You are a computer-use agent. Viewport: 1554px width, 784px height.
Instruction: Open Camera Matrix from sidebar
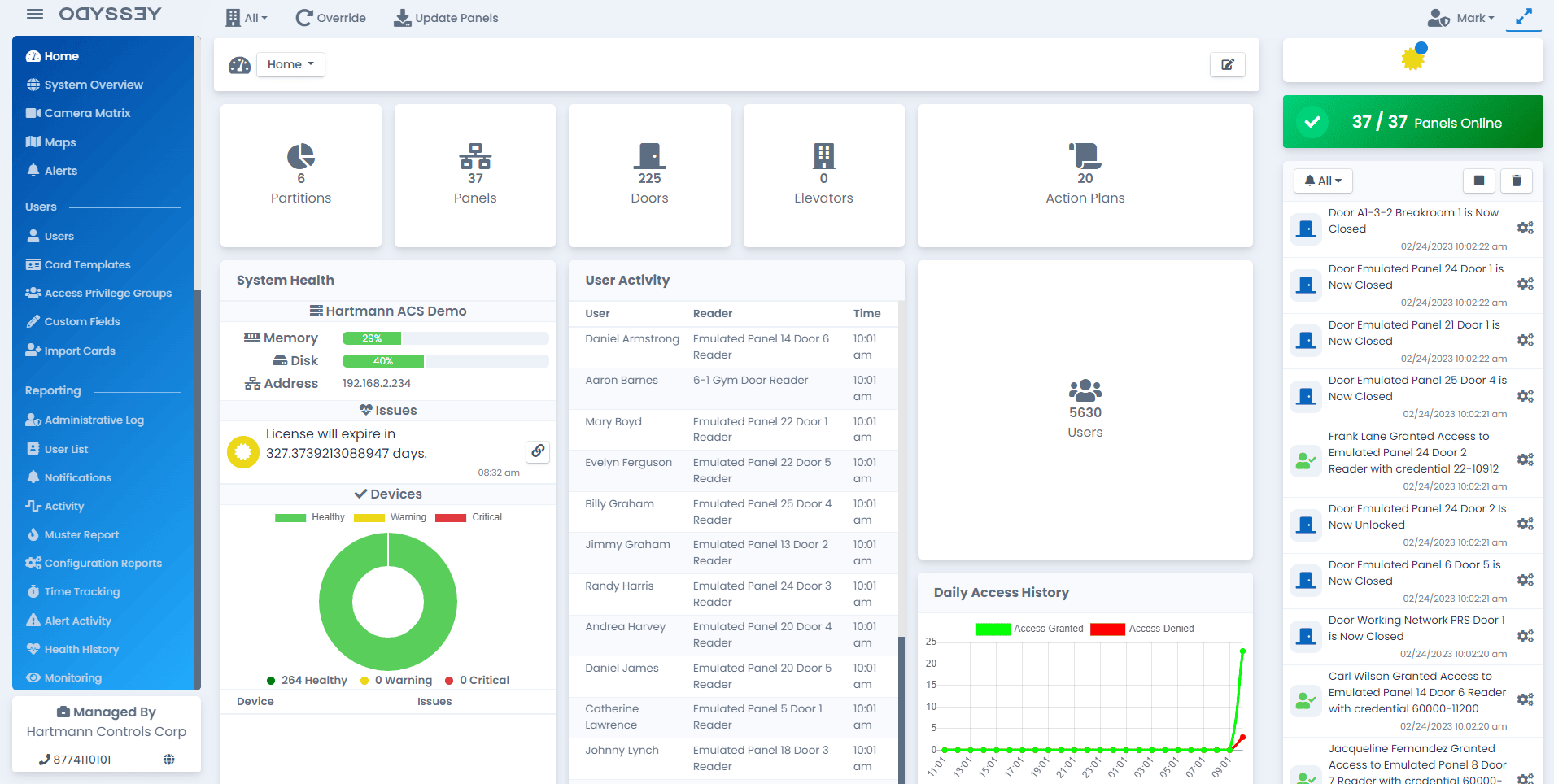[x=87, y=113]
